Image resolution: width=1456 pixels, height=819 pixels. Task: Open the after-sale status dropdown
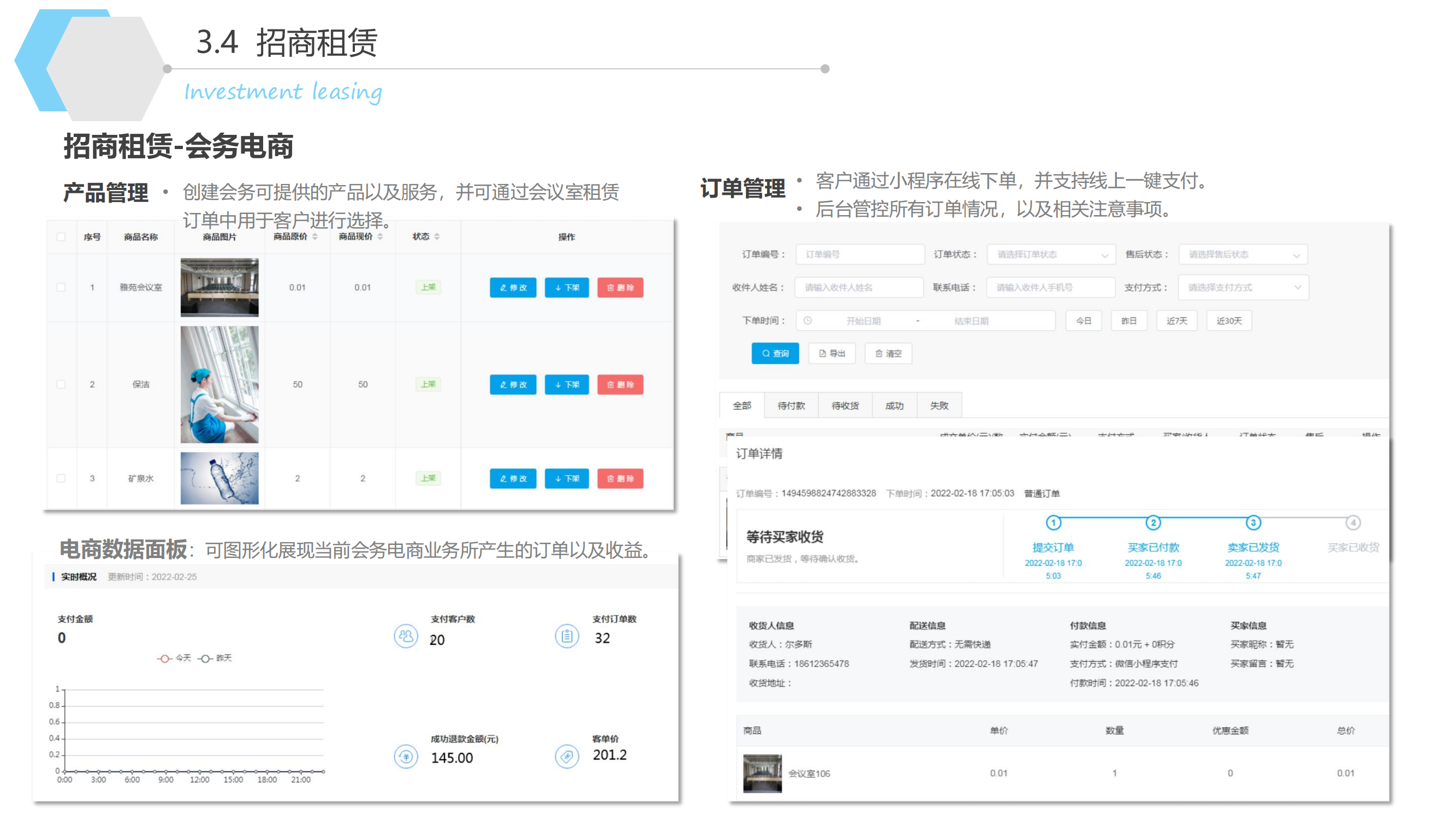pyautogui.click(x=1243, y=254)
